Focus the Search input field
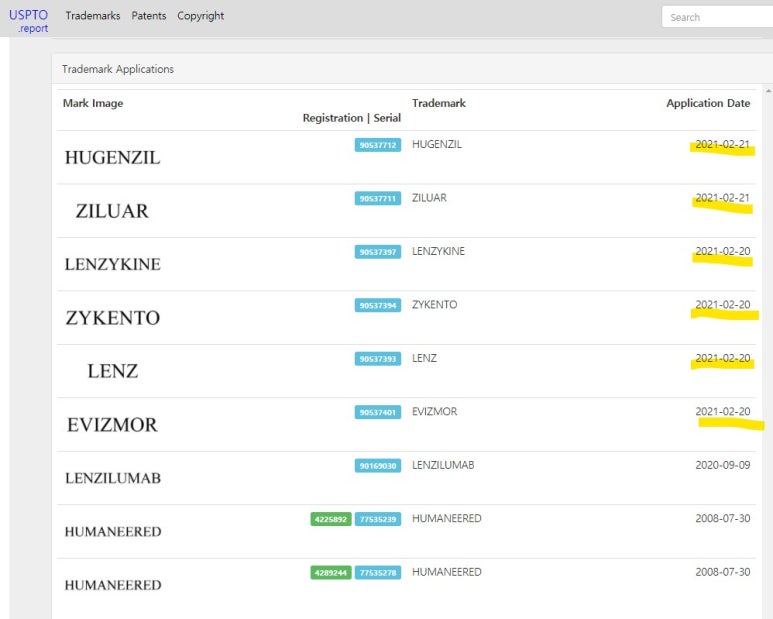773x619 pixels. click(x=717, y=17)
